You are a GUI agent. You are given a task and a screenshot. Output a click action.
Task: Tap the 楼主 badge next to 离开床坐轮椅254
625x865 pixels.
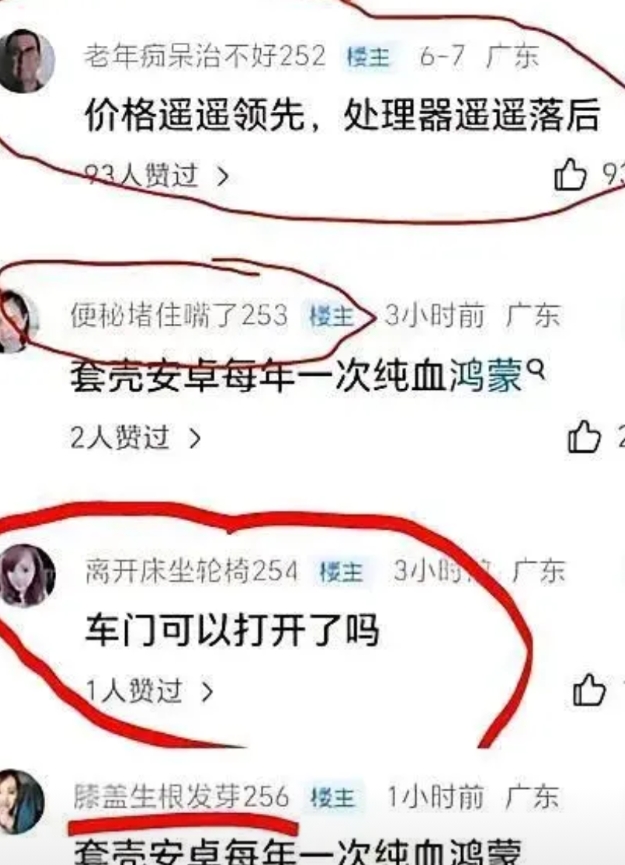(x=341, y=572)
